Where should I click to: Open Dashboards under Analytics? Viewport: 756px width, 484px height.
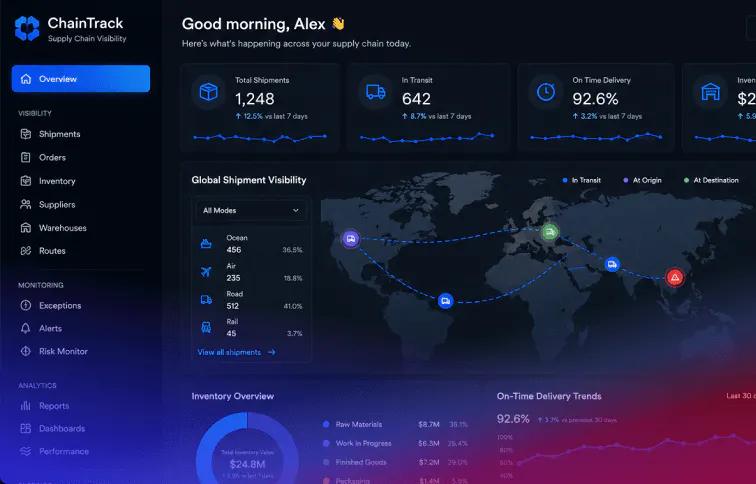[x=62, y=429]
